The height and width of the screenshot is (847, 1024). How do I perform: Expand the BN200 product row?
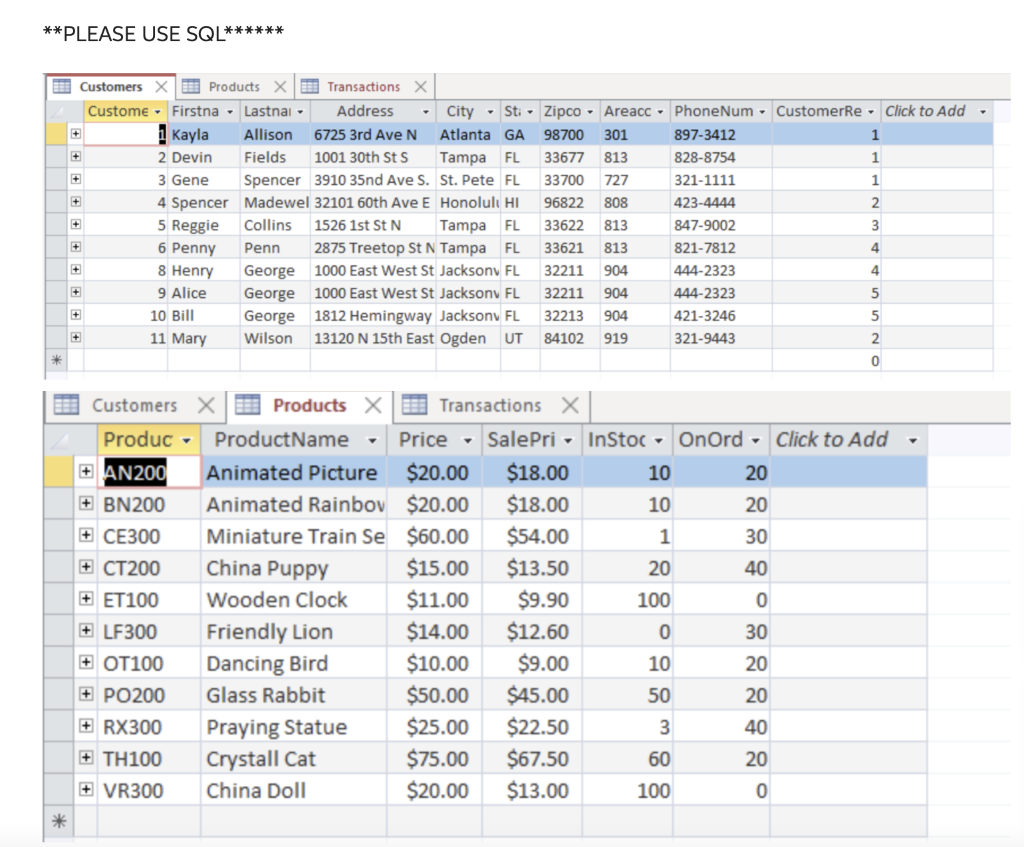(86, 503)
